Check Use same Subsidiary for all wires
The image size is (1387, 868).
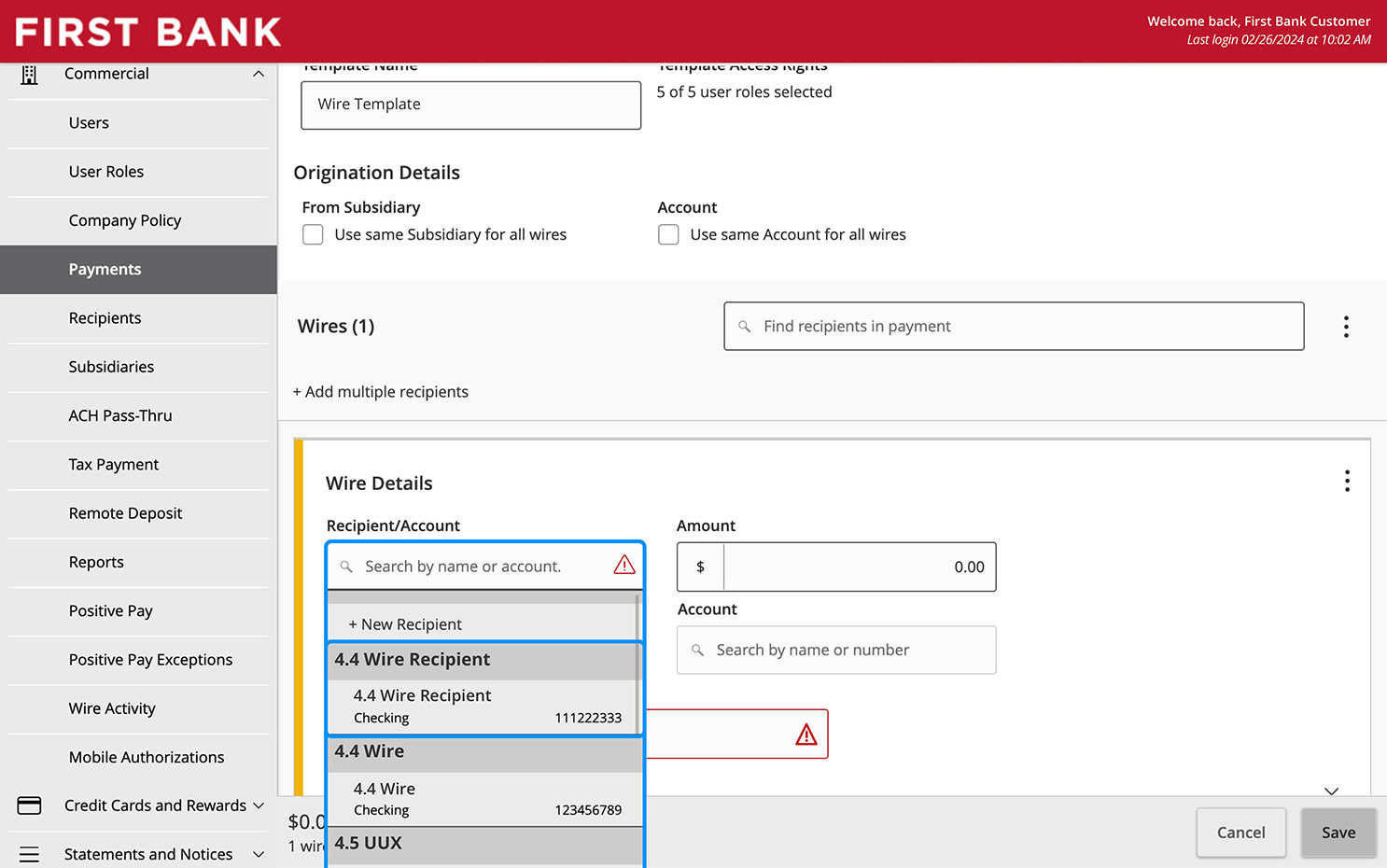click(313, 234)
